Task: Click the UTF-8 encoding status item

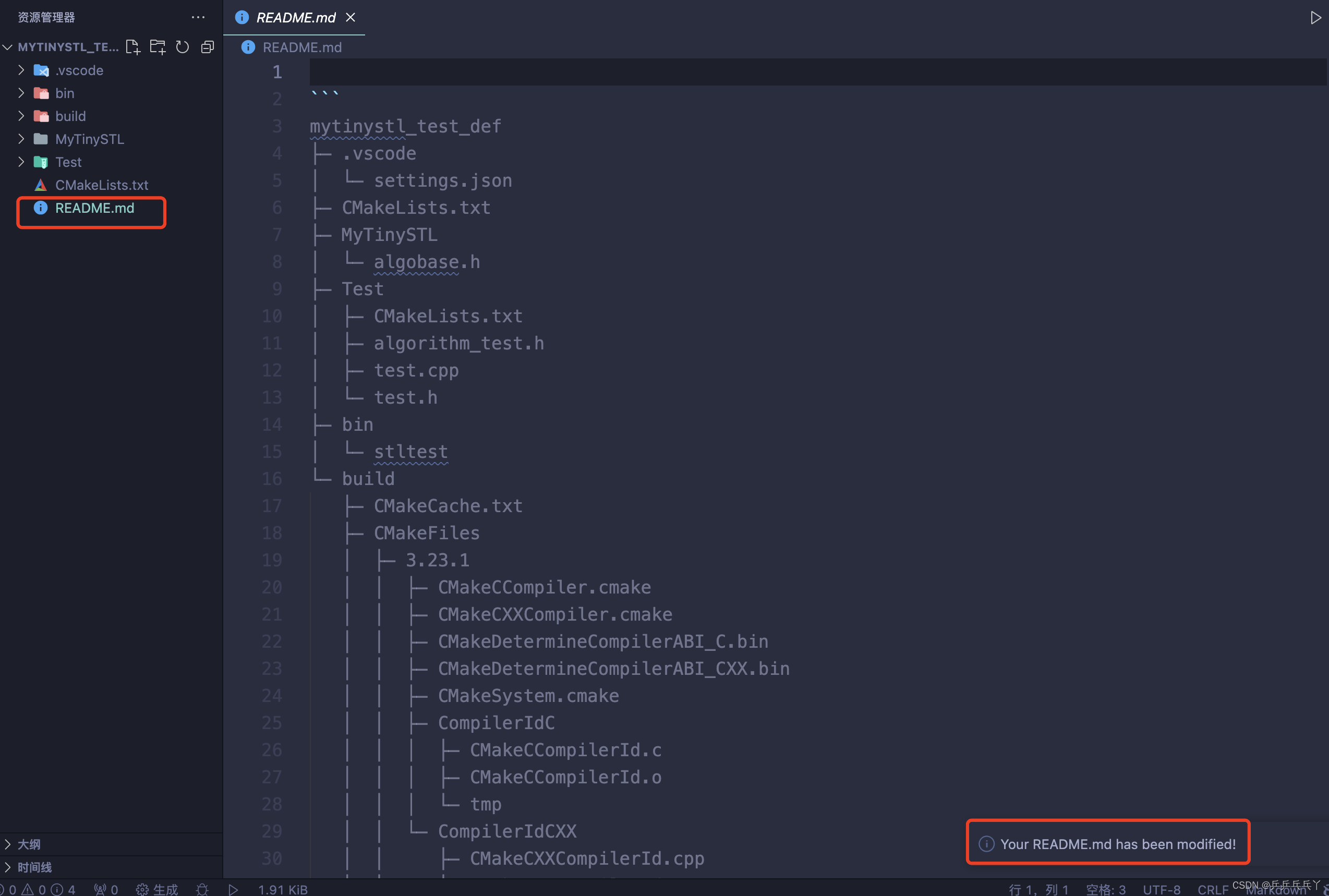Action: click(x=1161, y=889)
